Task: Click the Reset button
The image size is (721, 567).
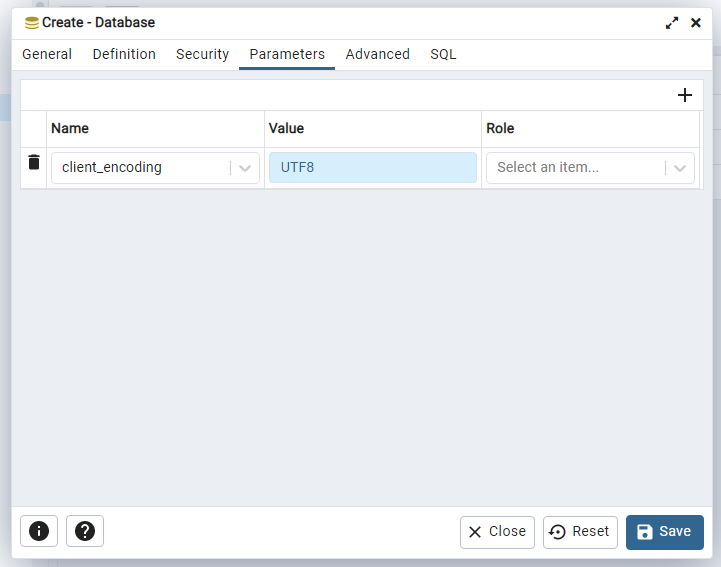Action: tap(580, 532)
